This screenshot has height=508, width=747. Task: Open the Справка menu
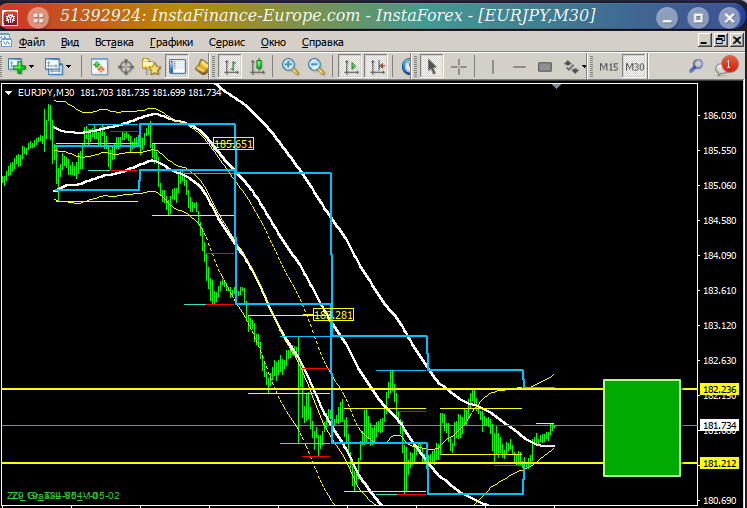tap(323, 42)
